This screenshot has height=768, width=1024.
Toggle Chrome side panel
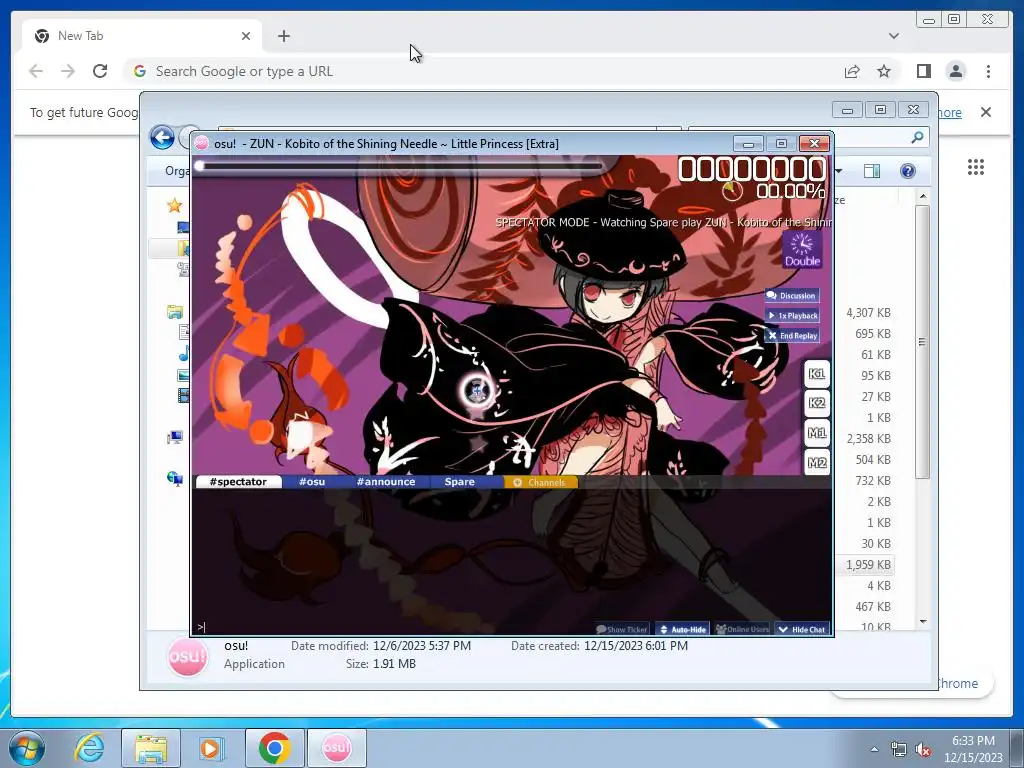(x=923, y=71)
